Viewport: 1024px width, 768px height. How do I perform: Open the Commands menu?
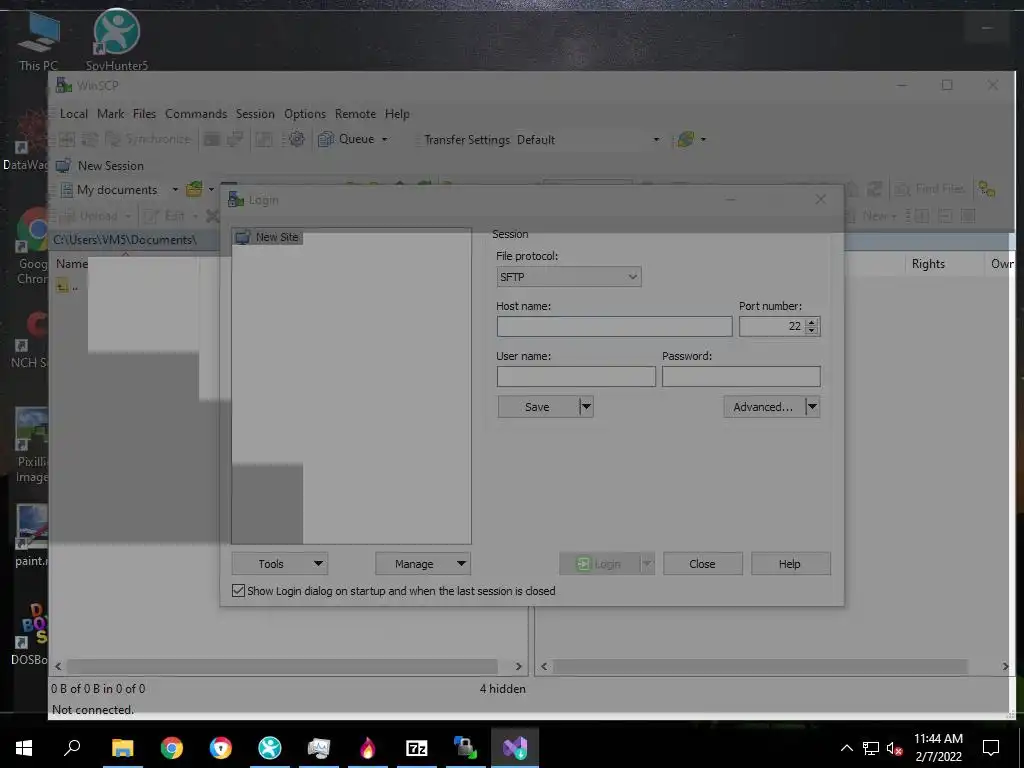196,114
